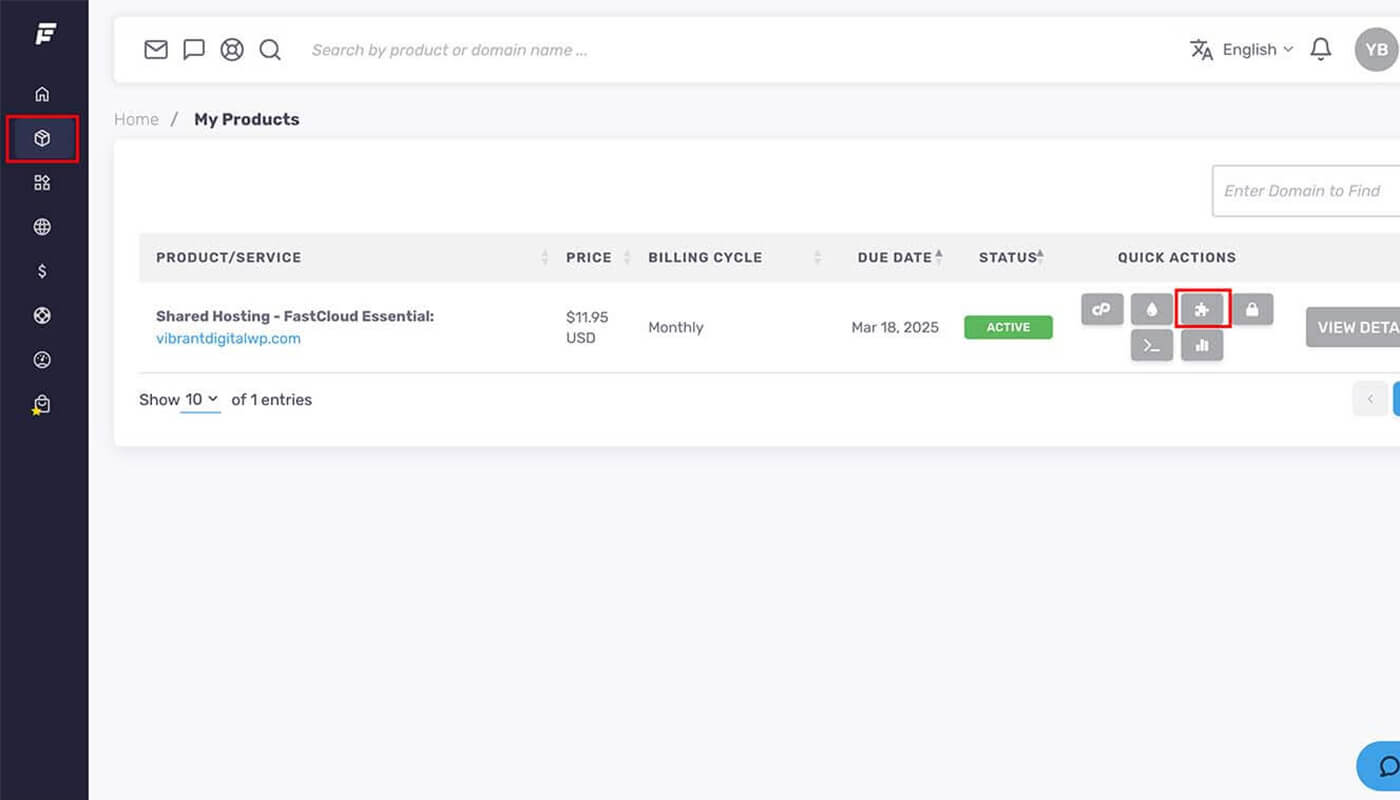Open the mail envelope icon in top bar
Viewport: 1400px width, 800px height.
(156, 49)
